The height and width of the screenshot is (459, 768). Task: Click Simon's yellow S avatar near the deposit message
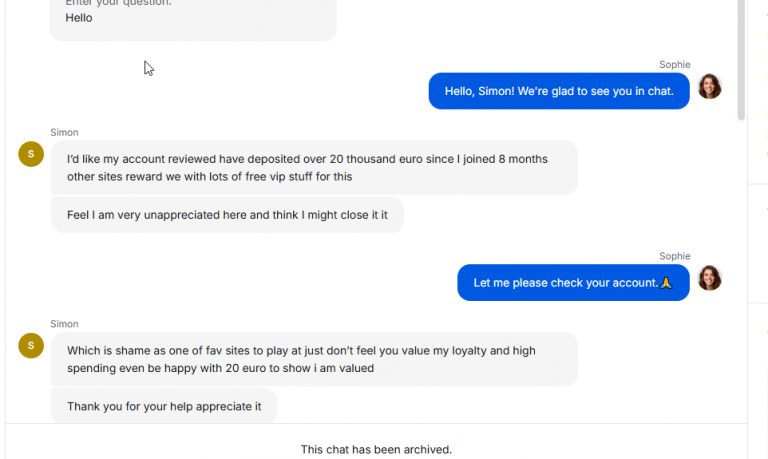31,154
